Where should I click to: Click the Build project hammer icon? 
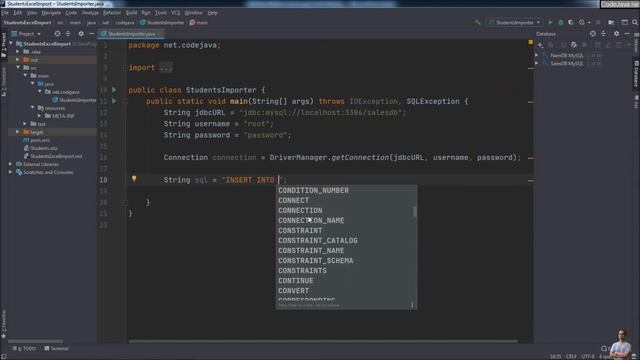(x=478, y=22)
